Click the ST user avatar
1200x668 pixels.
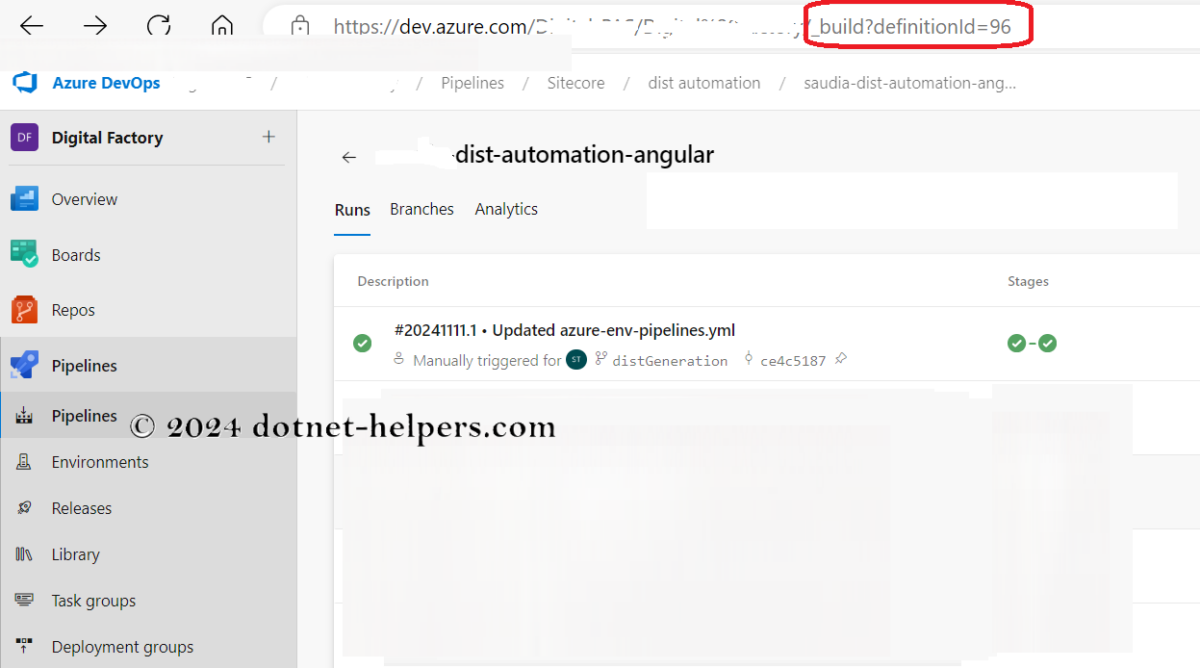tap(577, 360)
